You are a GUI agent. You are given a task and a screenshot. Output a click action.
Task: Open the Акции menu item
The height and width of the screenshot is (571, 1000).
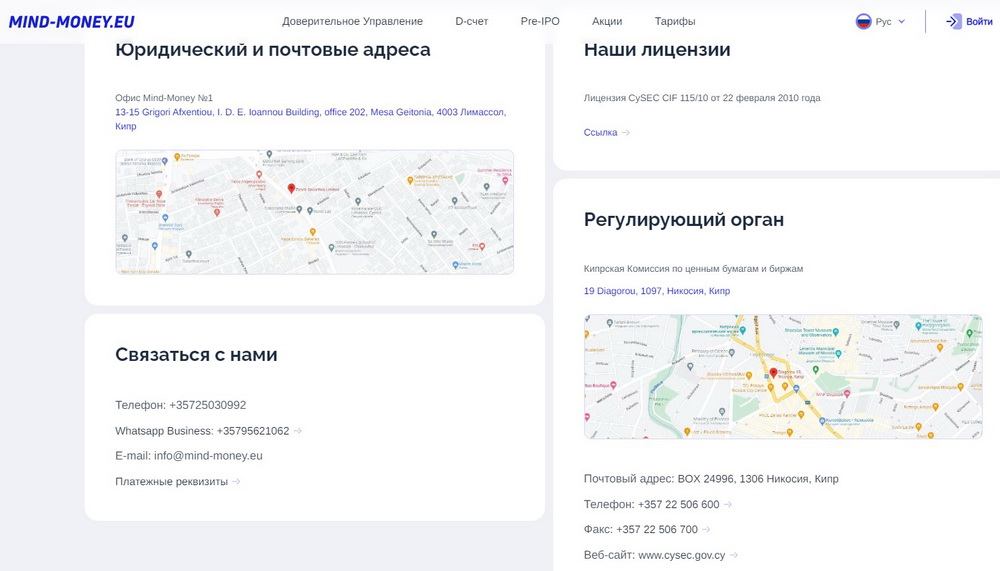[x=607, y=21]
